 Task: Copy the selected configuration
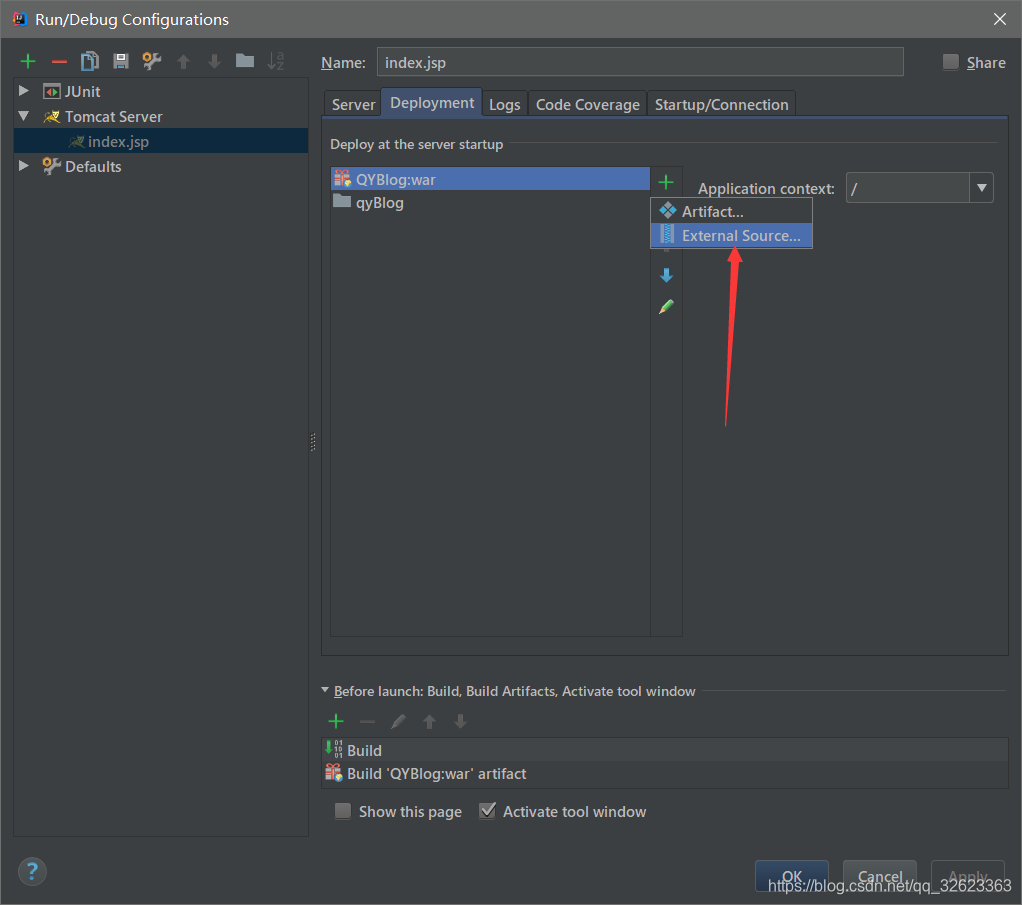(89, 61)
